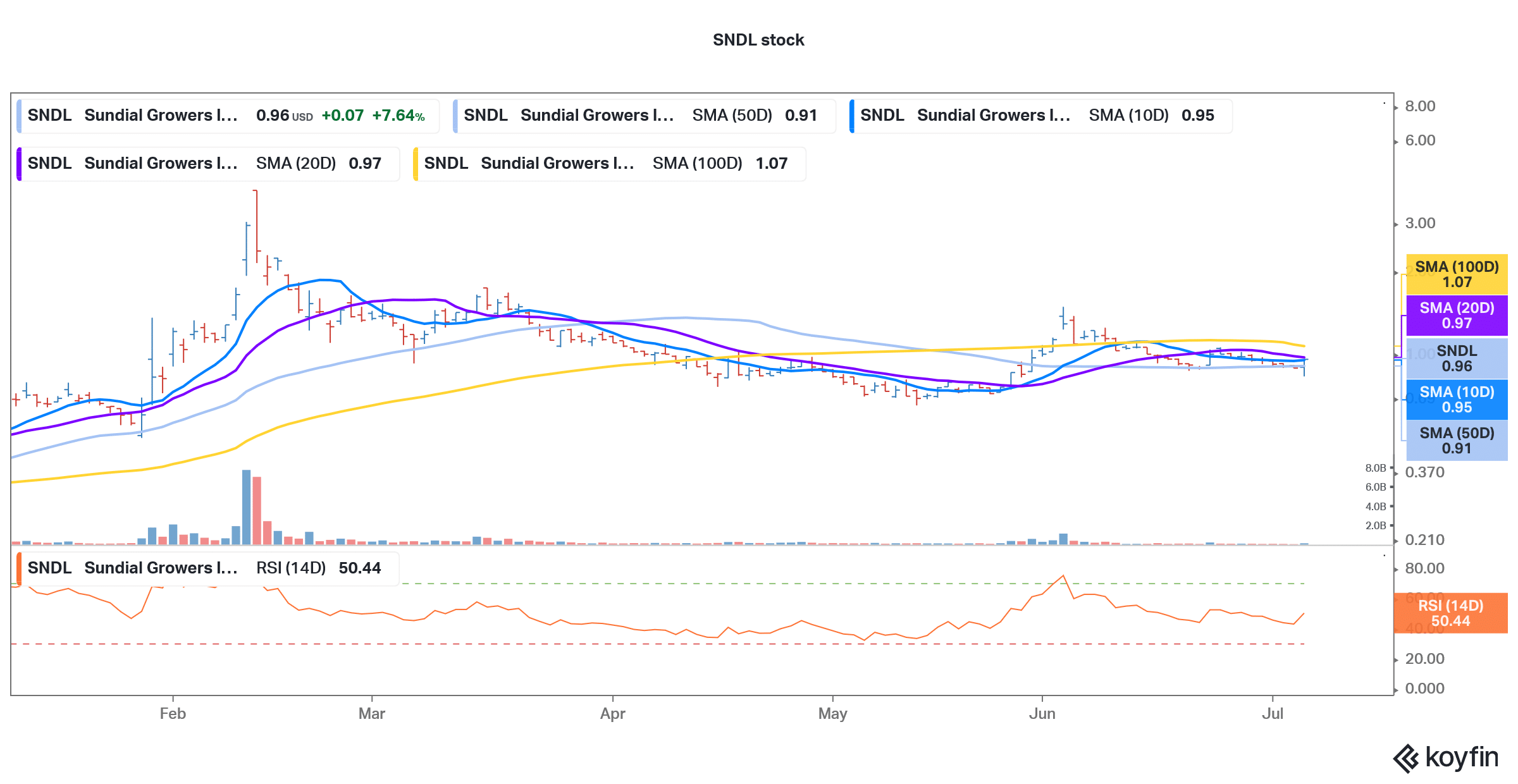1518x784 pixels.
Task: Click the +7.64% change value
Action: (x=398, y=116)
